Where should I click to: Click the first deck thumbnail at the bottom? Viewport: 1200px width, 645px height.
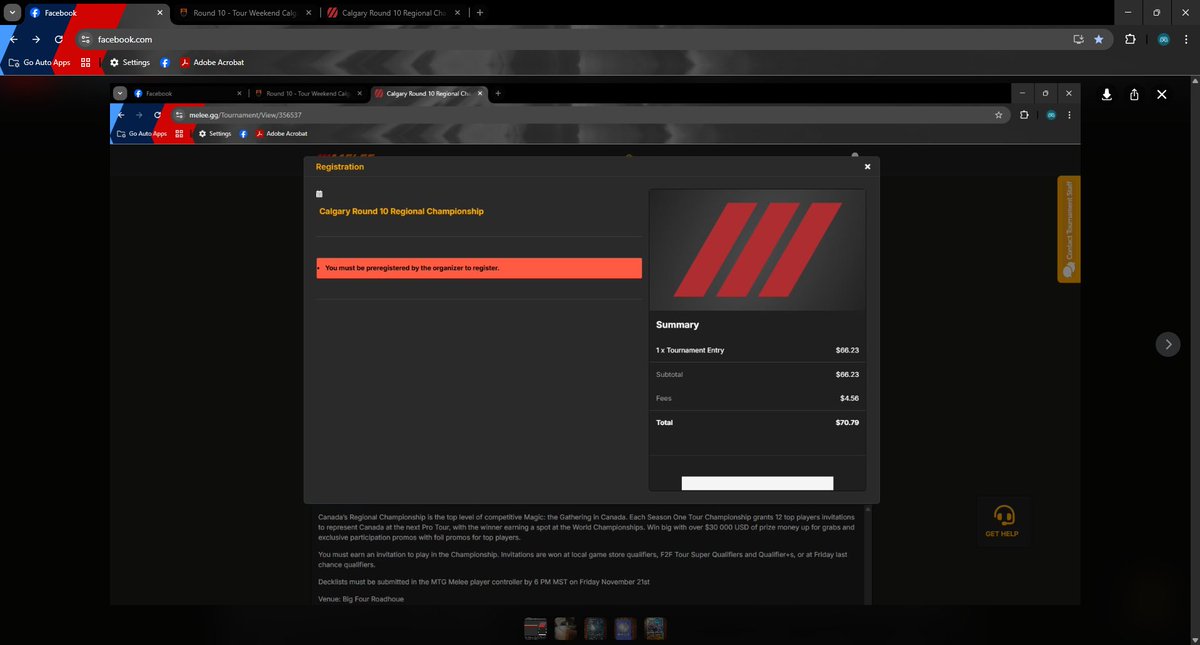tap(535, 627)
